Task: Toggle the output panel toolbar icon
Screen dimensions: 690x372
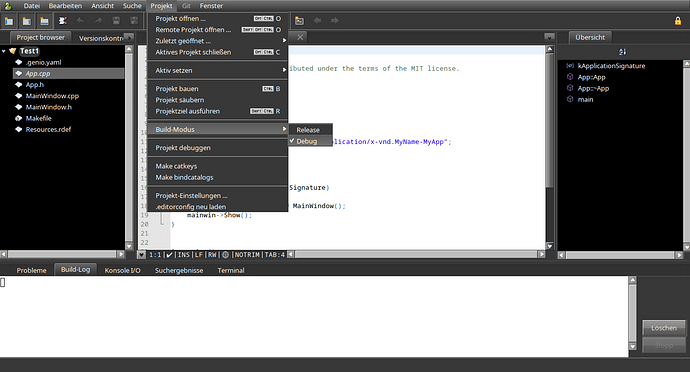Action: pyautogui.click(x=44, y=21)
